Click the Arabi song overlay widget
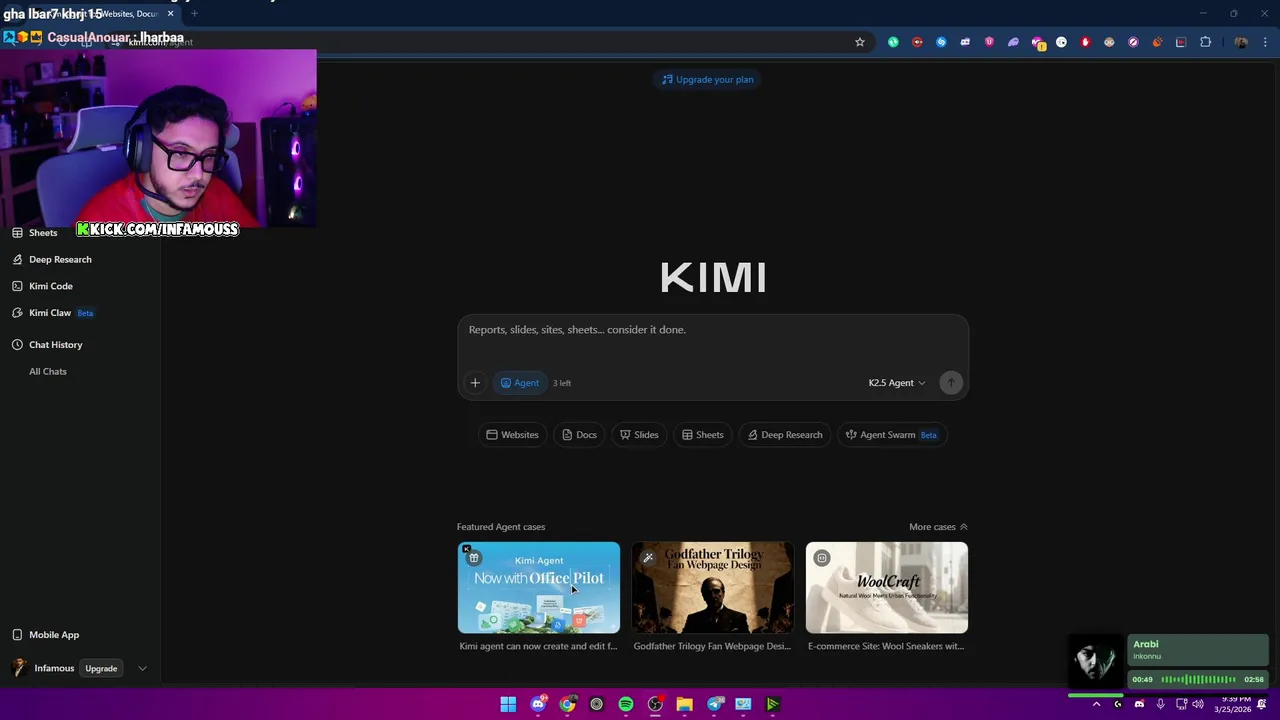The width and height of the screenshot is (1280, 720). pyautogui.click(x=1168, y=663)
